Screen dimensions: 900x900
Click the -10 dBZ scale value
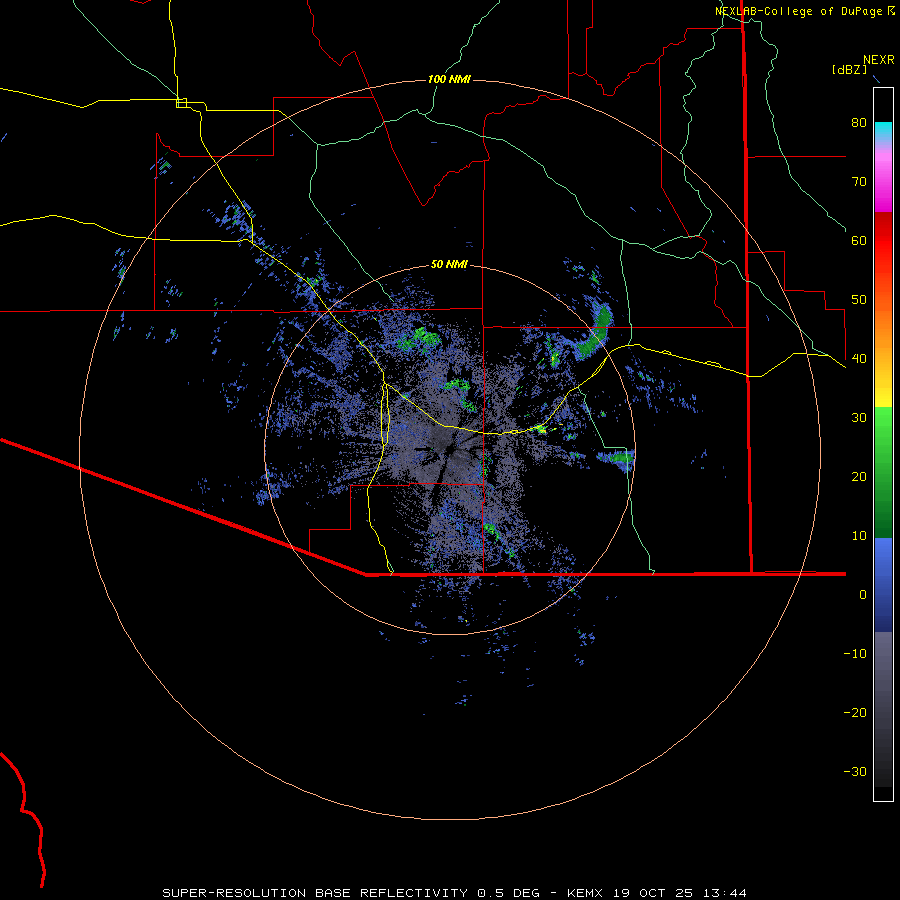[855, 654]
